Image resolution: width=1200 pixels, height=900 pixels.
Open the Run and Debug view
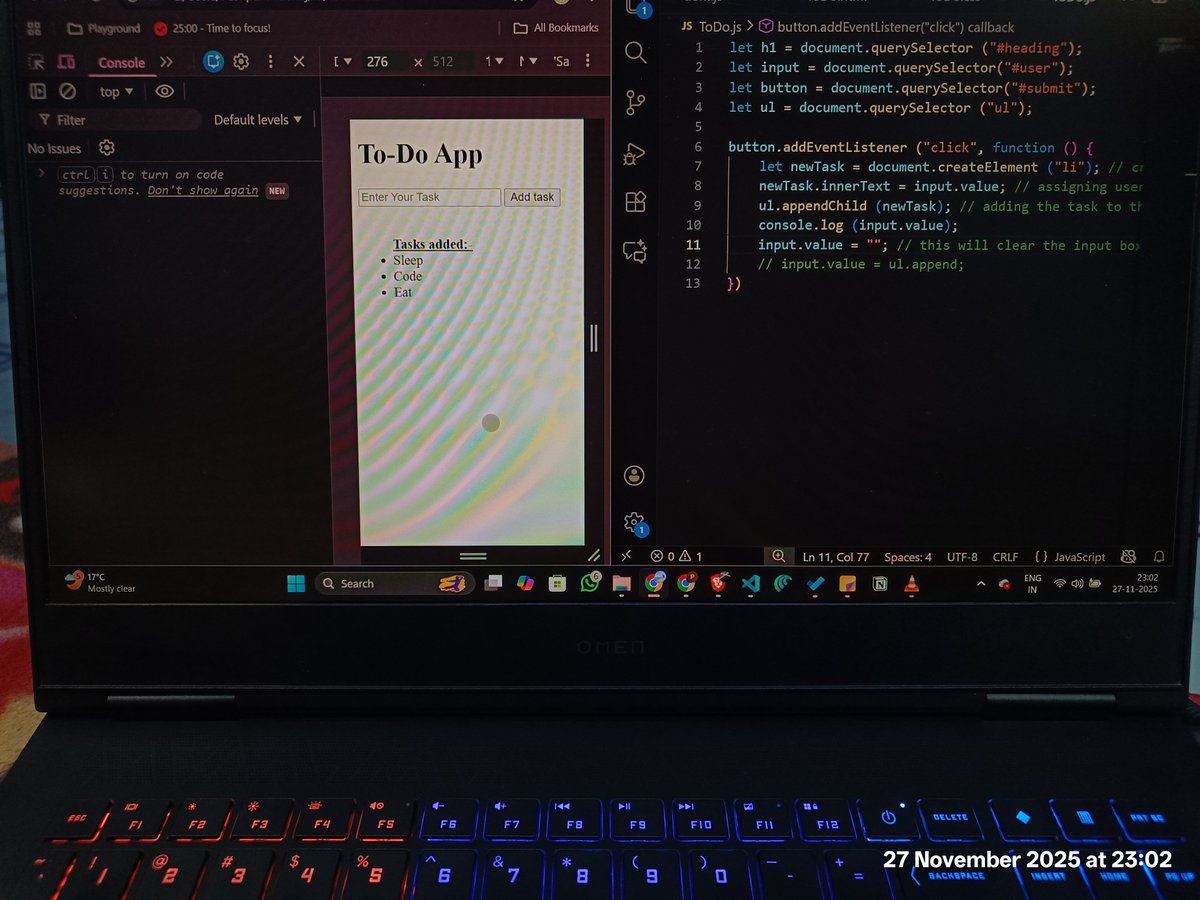click(x=634, y=154)
